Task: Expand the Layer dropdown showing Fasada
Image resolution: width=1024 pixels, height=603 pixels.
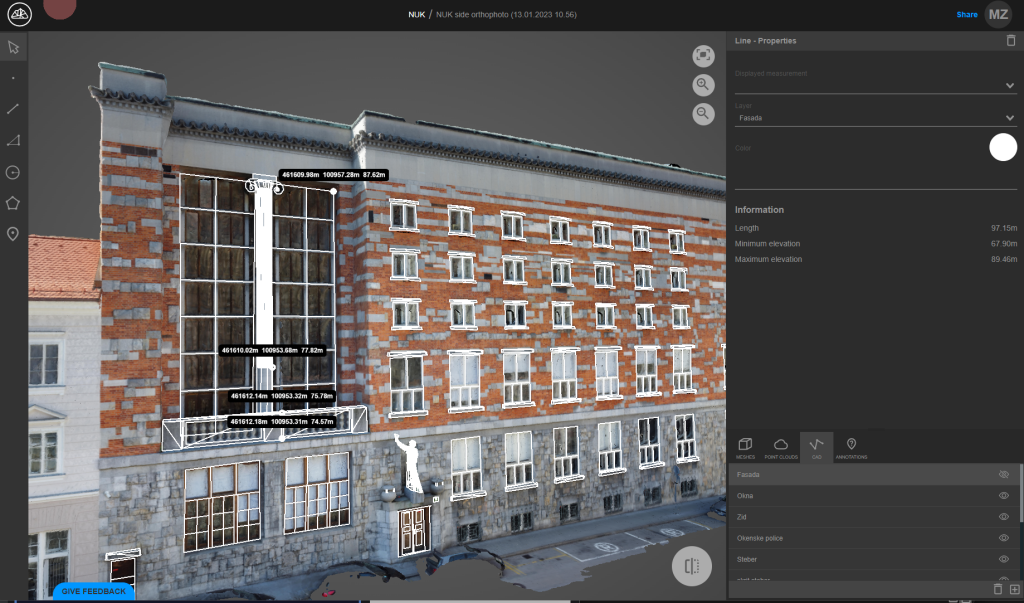Action: (x=1009, y=118)
